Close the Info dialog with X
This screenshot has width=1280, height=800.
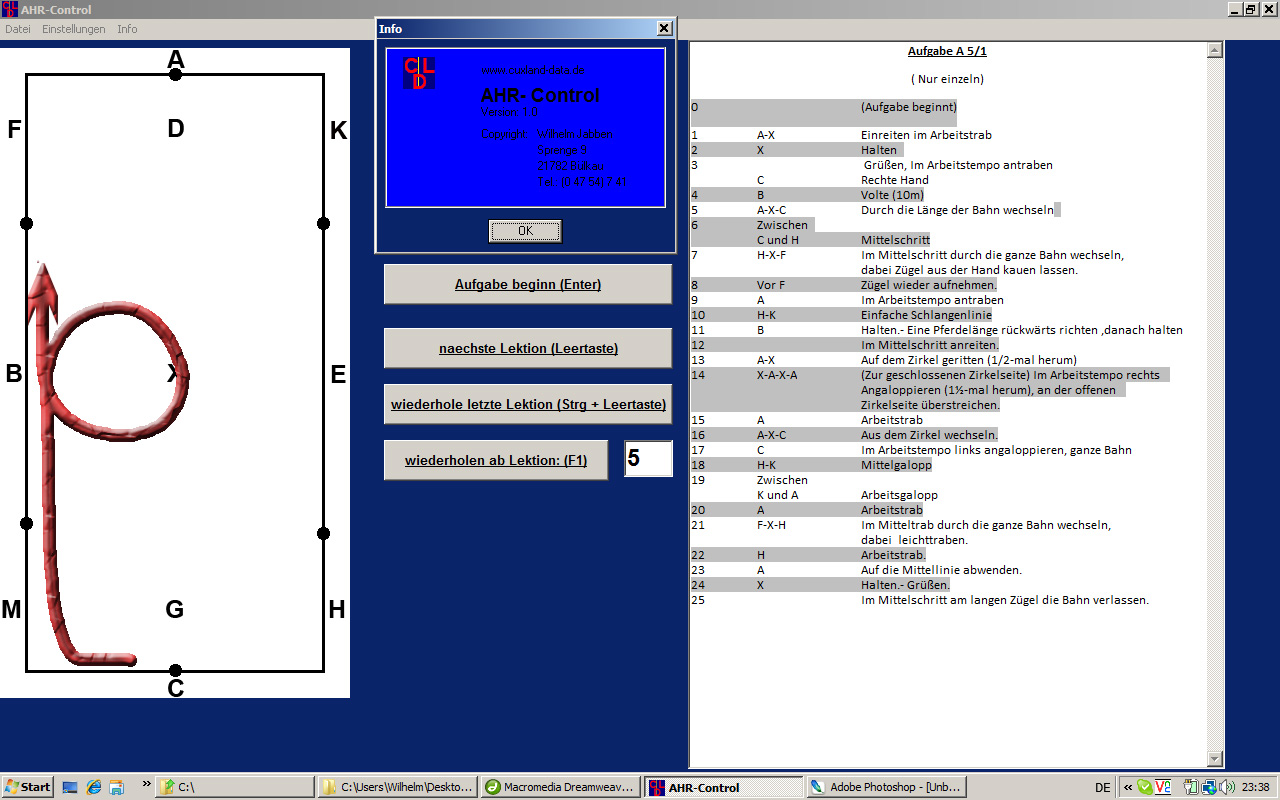(x=664, y=29)
